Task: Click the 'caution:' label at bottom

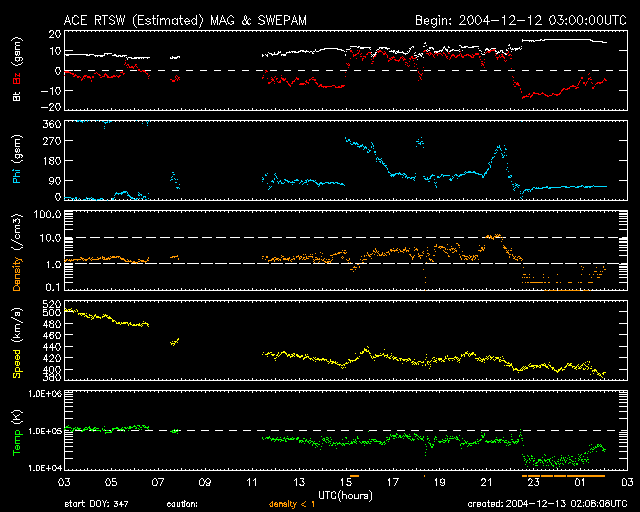Action: (x=182, y=504)
